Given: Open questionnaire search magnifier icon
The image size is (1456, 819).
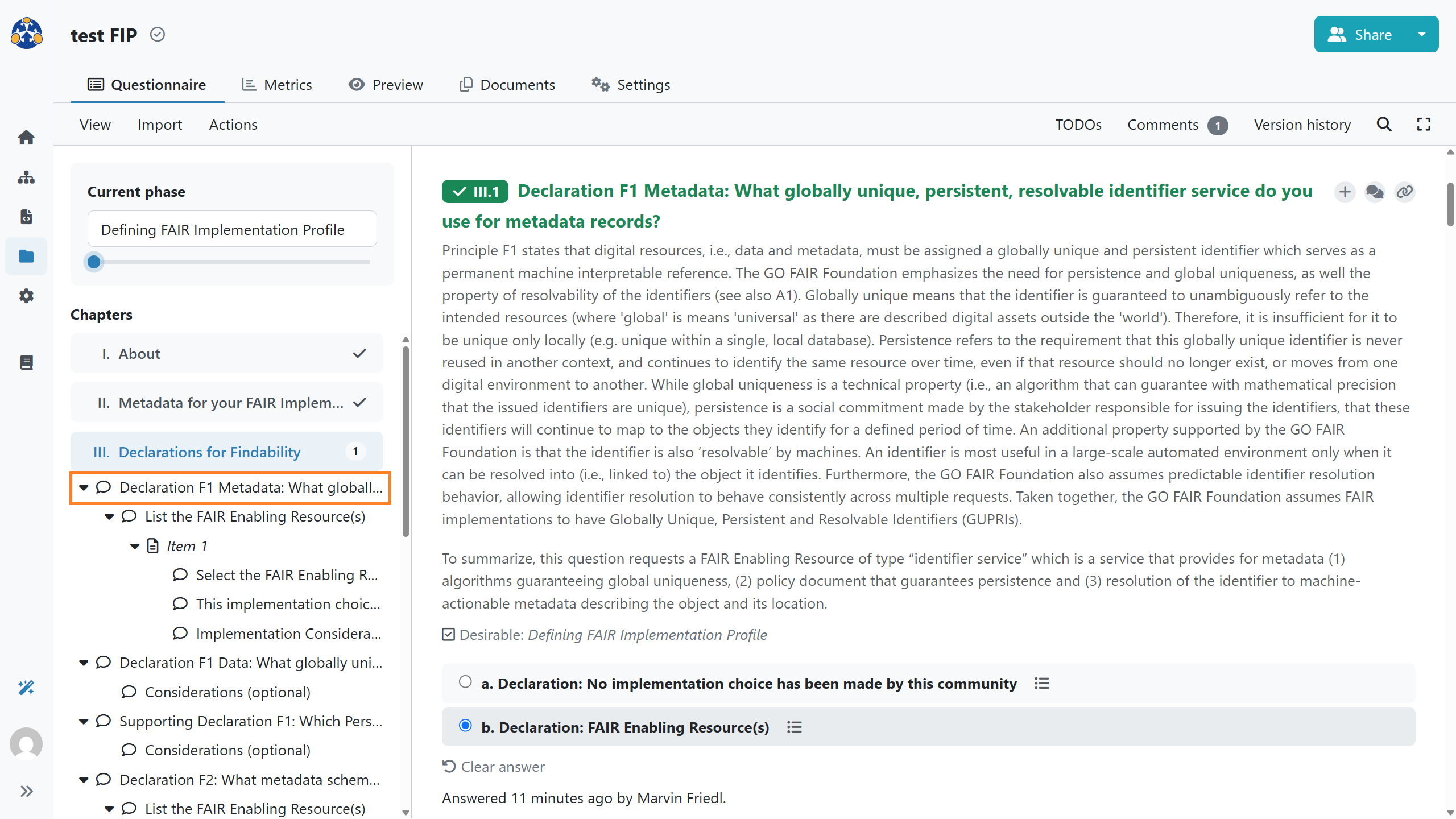Looking at the screenshot, I should tap(1384, 125).
